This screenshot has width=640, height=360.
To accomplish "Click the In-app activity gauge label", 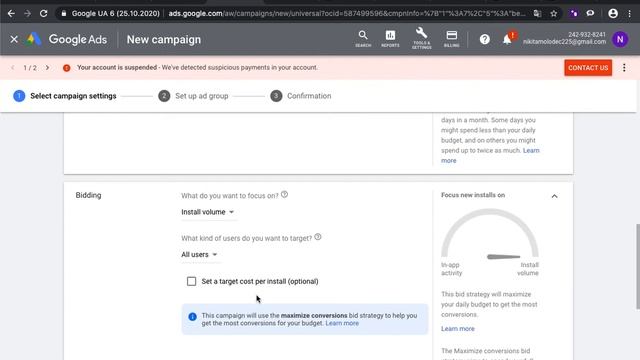I will [x=451, y=269].
